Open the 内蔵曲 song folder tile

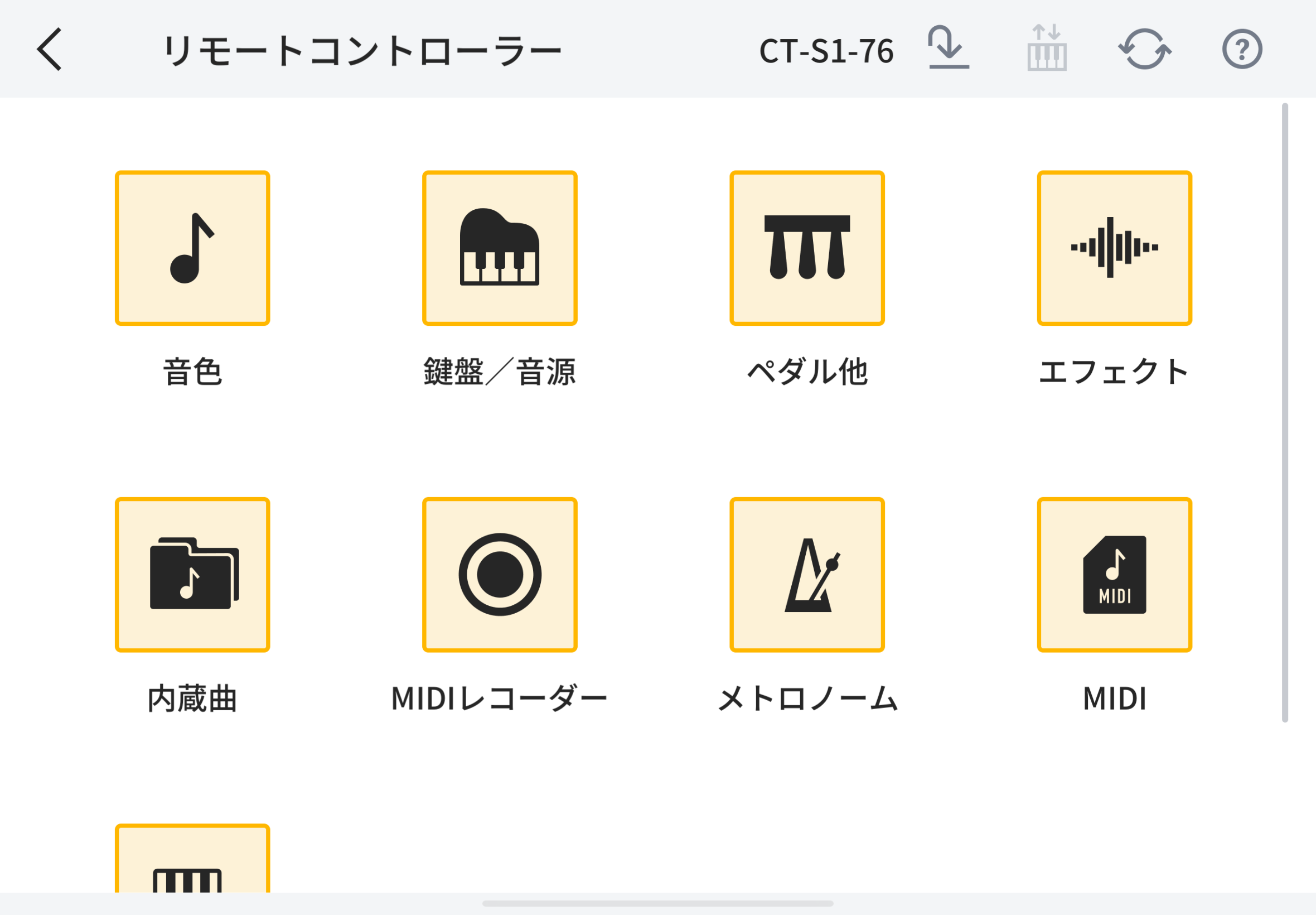192,575
